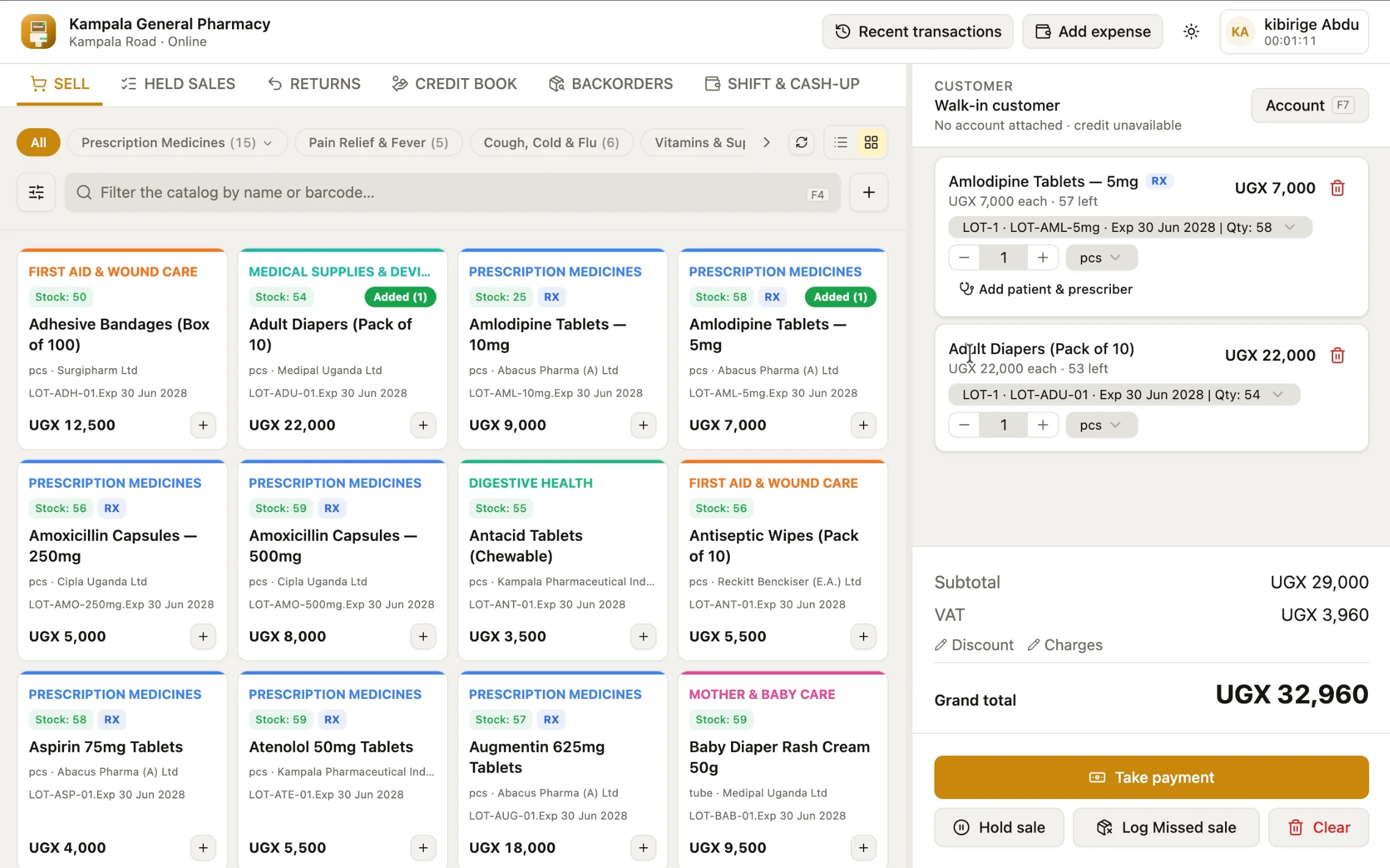1390x868 pixels.
Task: Change Amlodipine unit pcs dropdown
Action: coord(1101,258)
